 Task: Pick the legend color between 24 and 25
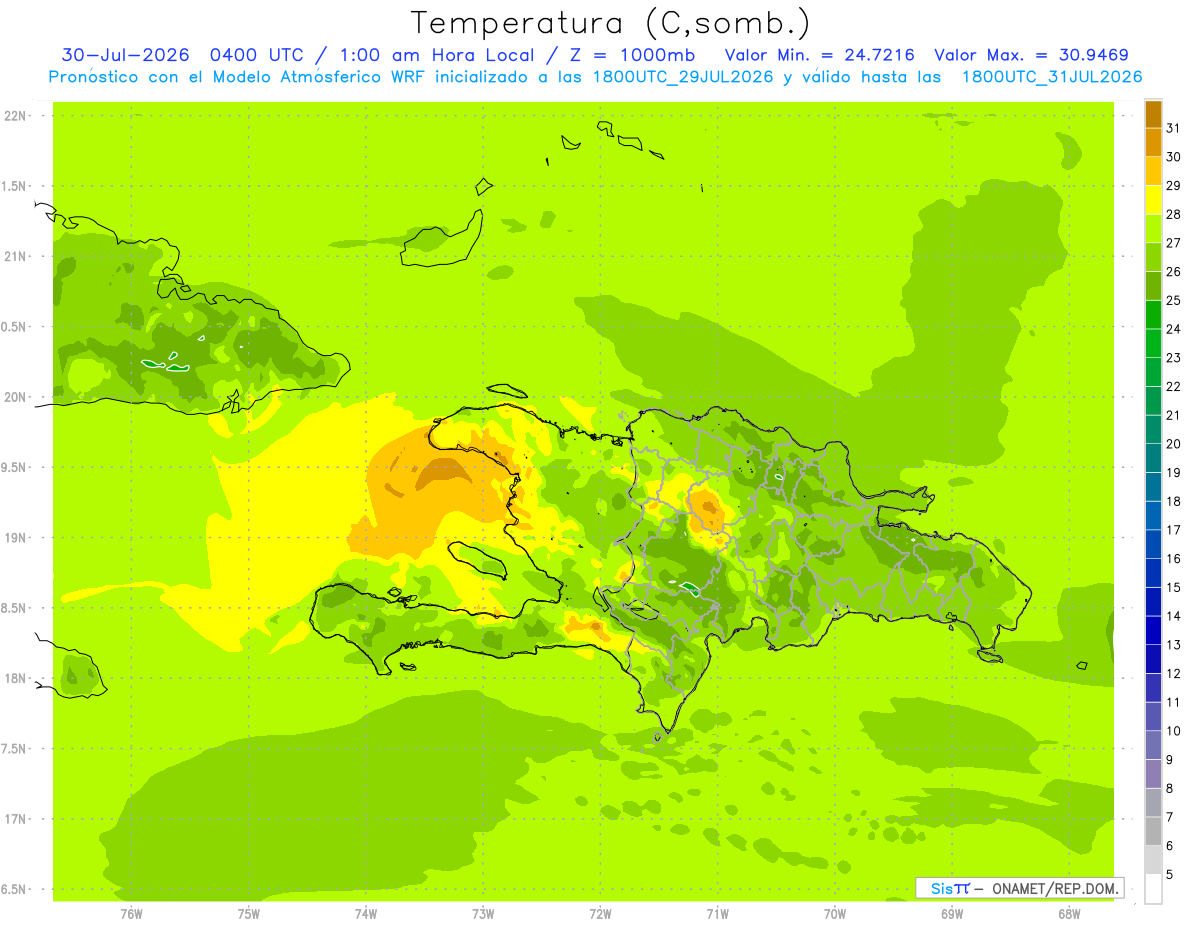pyautogui.click(x=1153, y=314)
